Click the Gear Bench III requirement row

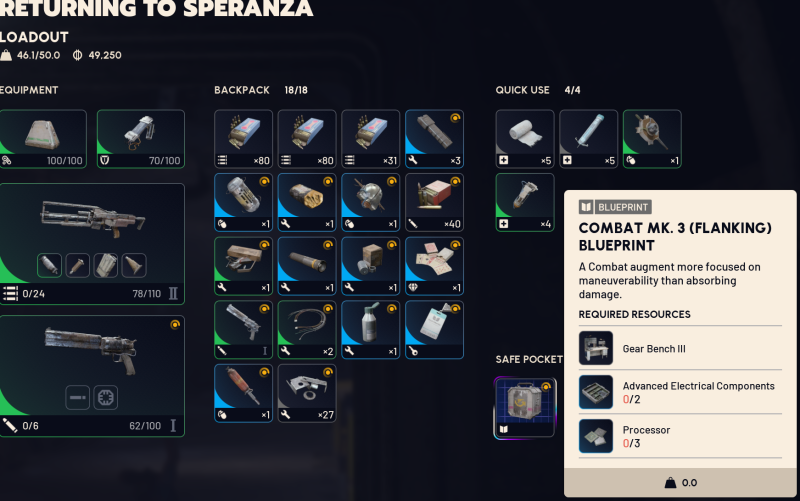(x=680, y=348)
